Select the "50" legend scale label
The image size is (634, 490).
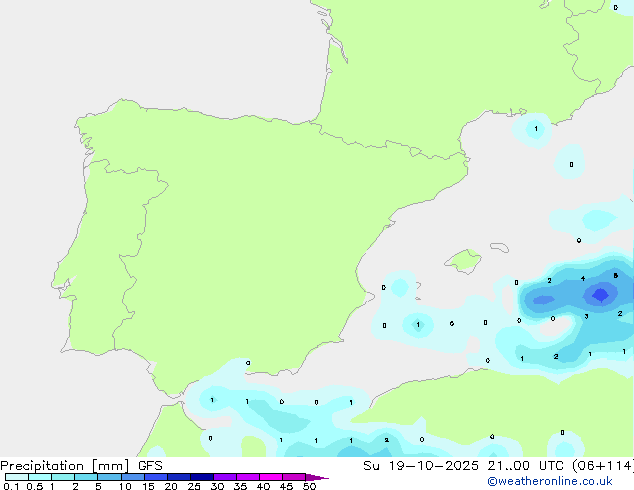[x=309, y=486]
